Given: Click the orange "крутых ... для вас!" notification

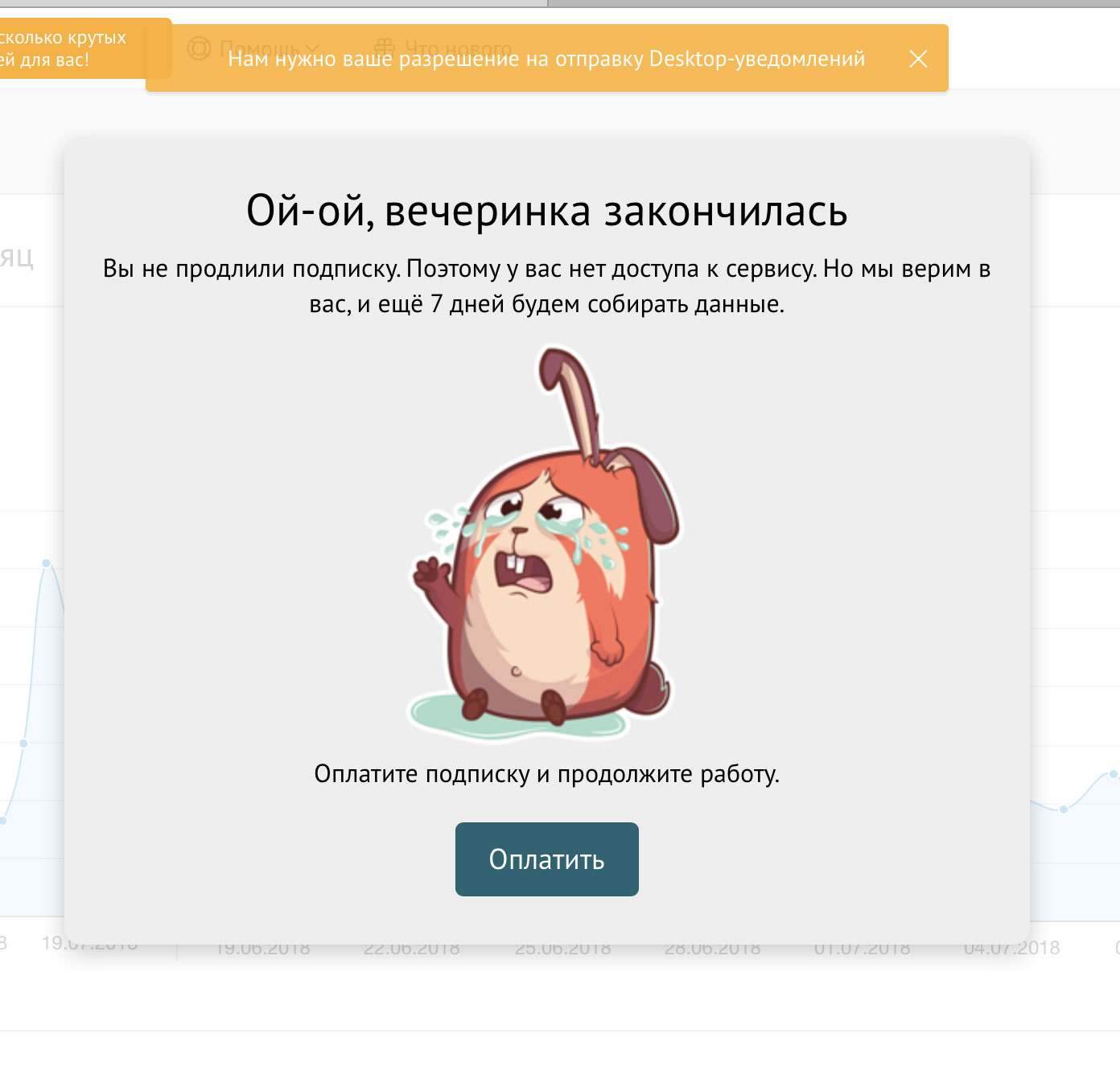Looking at the screenshot, I should click(84, 48).
